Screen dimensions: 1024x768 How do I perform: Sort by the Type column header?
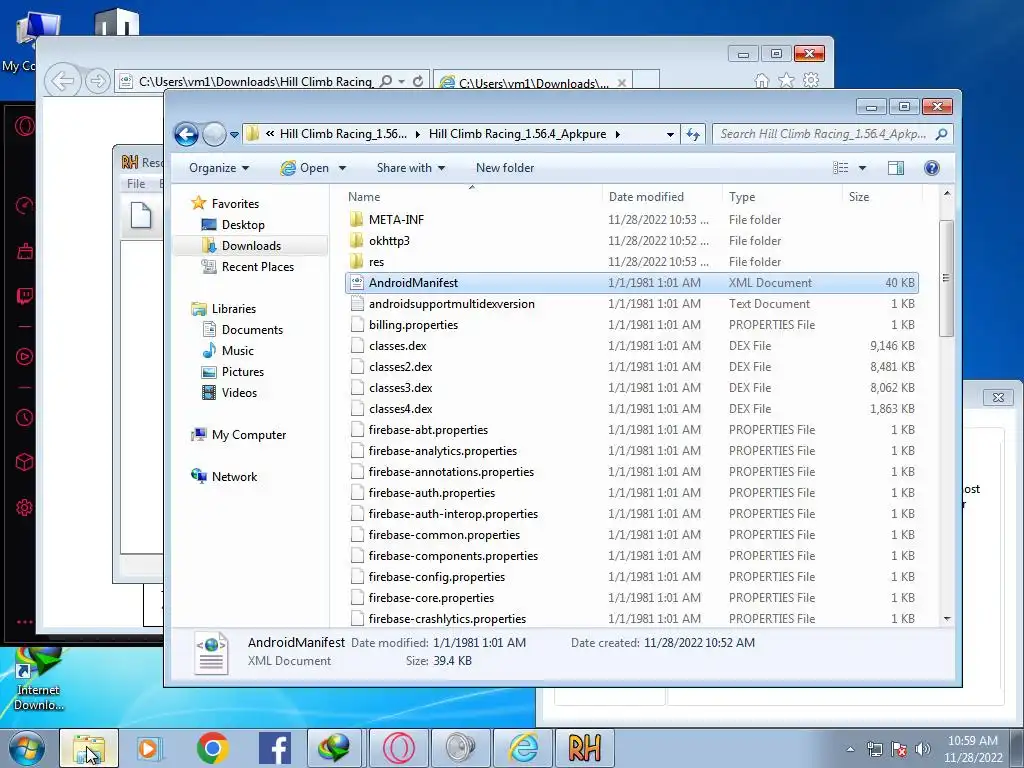(742, 197)
